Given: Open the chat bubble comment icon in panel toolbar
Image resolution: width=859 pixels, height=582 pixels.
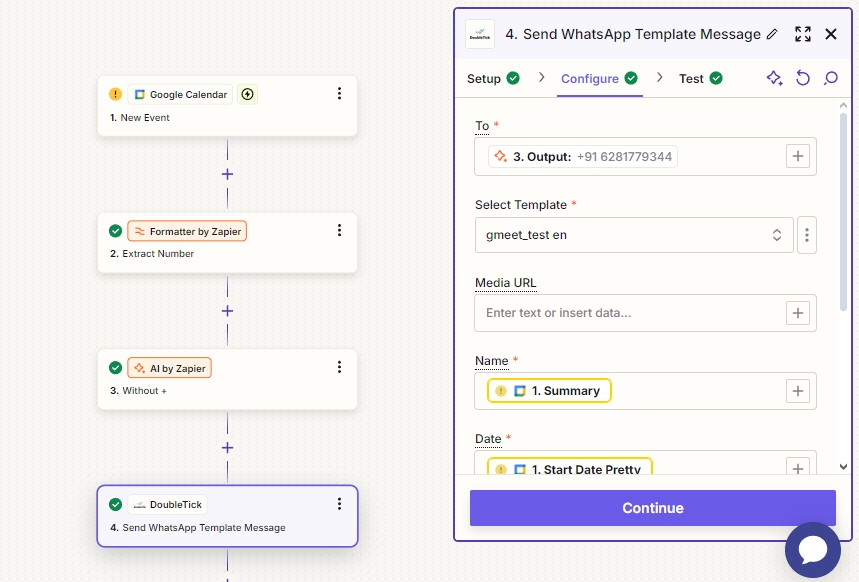Looking at the screenshot, I should tap(830, 78).
